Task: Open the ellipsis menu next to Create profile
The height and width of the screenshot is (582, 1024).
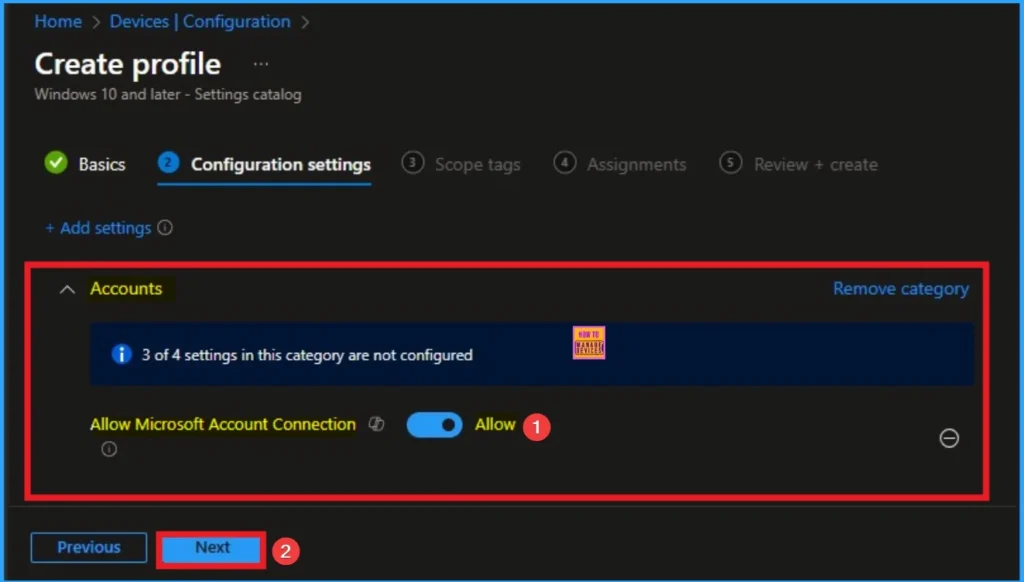Action: coord(260,63)
